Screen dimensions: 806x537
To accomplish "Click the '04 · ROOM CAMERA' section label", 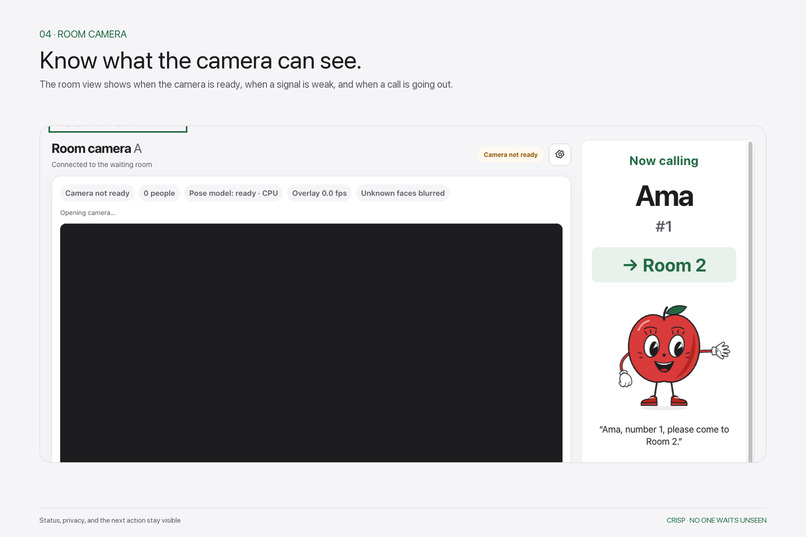I will click(83, 34).
